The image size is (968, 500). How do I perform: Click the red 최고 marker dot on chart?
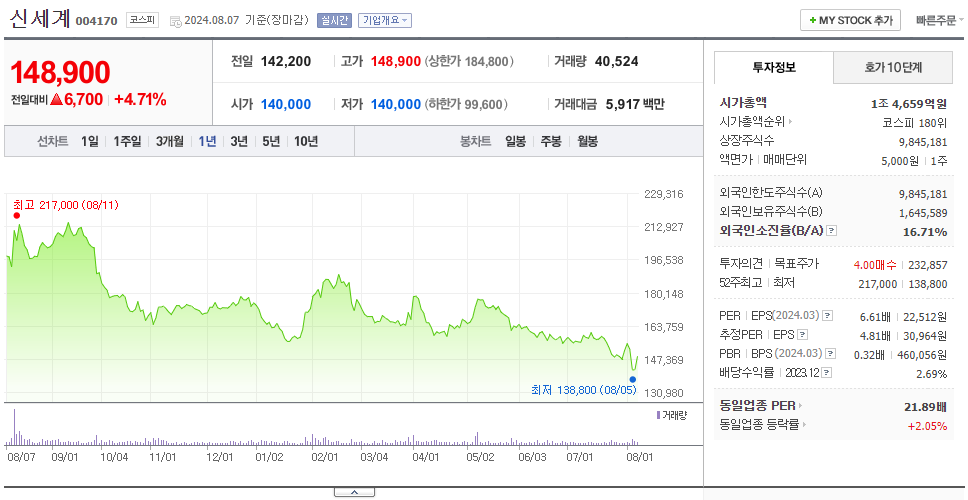17,215
